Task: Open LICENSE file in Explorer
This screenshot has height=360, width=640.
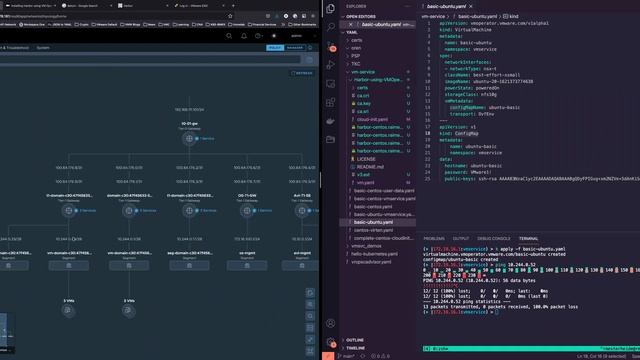Action: click(366, 159)
